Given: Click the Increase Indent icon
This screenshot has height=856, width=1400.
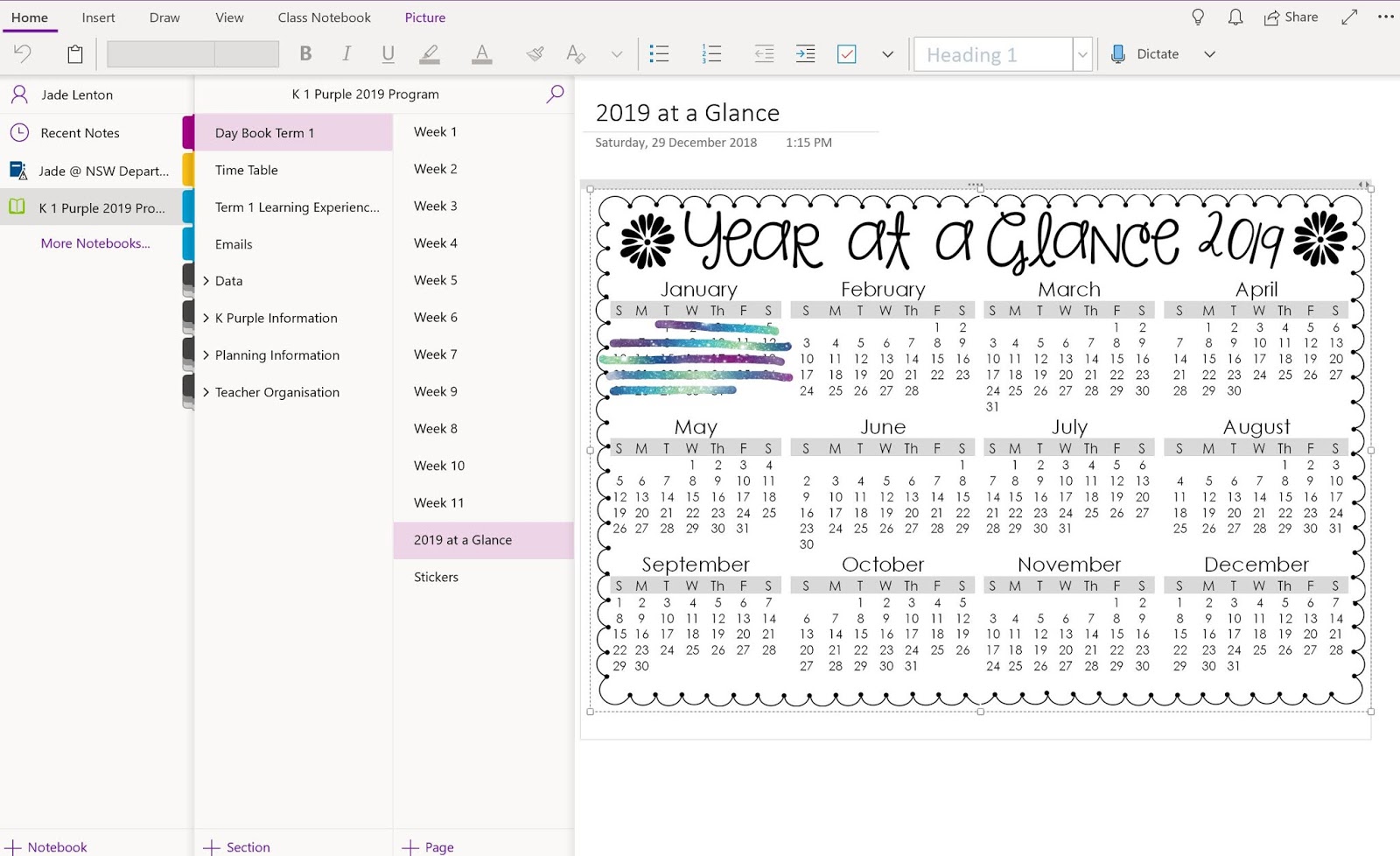Looking at the screenshot, I should coord(805,53).
